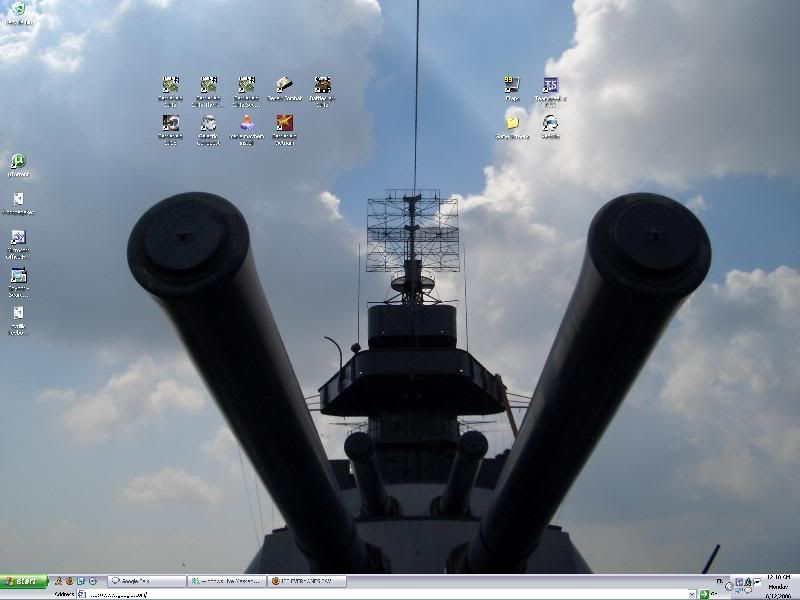Open the Recycle Bin desktop icon
The width and height of the screenshot is (800, 600).
tap(18, 13)
